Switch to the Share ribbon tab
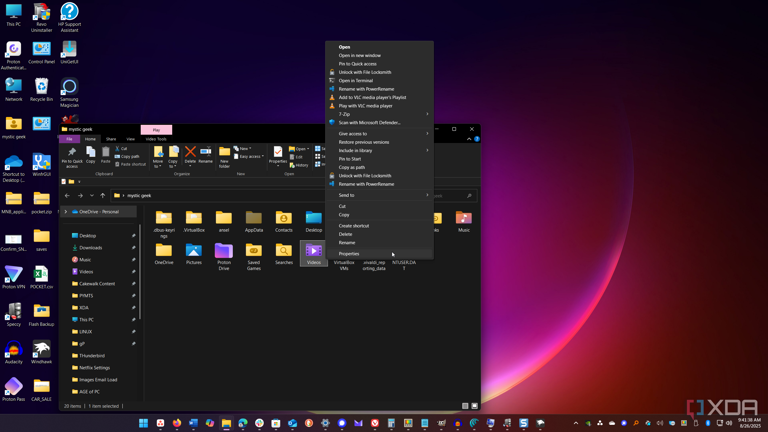 tap(111, 139)
